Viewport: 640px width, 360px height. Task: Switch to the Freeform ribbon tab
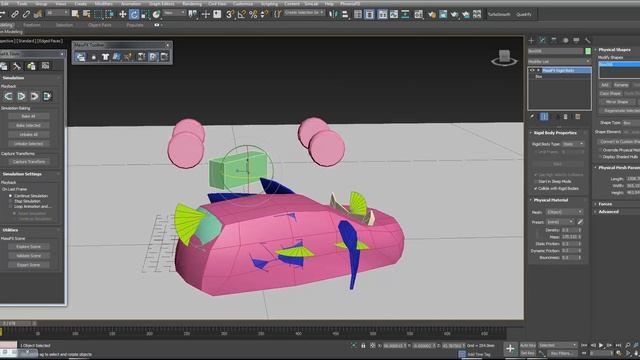[x=32, y=25]
